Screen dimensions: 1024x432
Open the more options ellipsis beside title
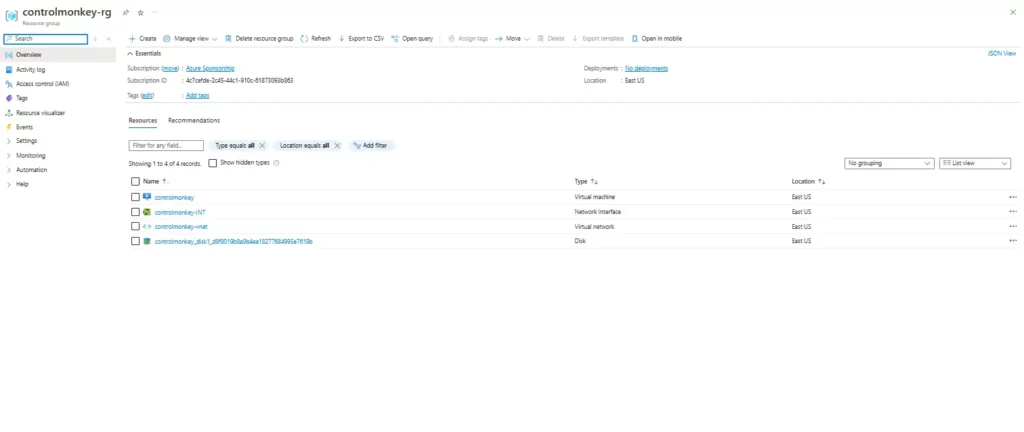pyautogui.click(x=155, y=12)
